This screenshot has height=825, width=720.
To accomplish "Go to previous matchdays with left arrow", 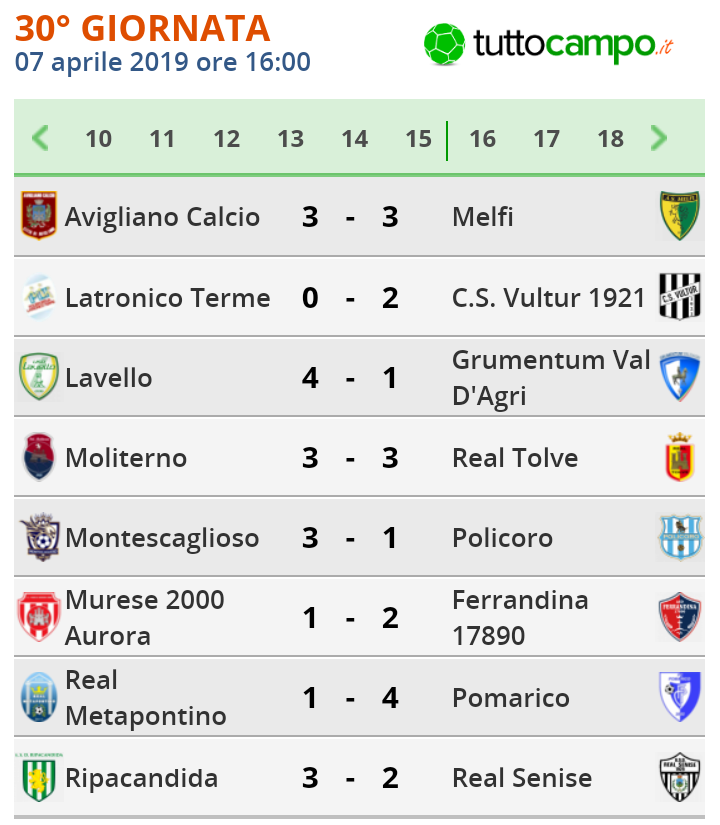I will coord(40,138).
